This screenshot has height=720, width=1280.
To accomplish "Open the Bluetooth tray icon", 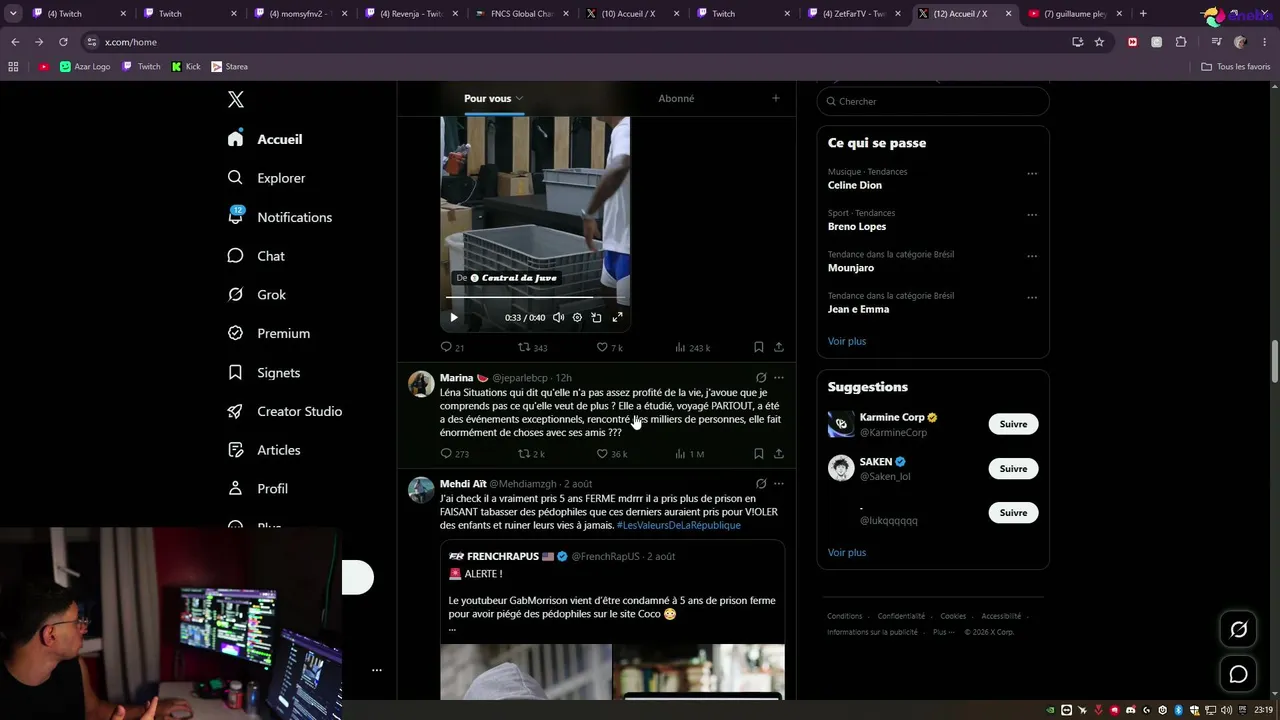I will point(1179,710).
